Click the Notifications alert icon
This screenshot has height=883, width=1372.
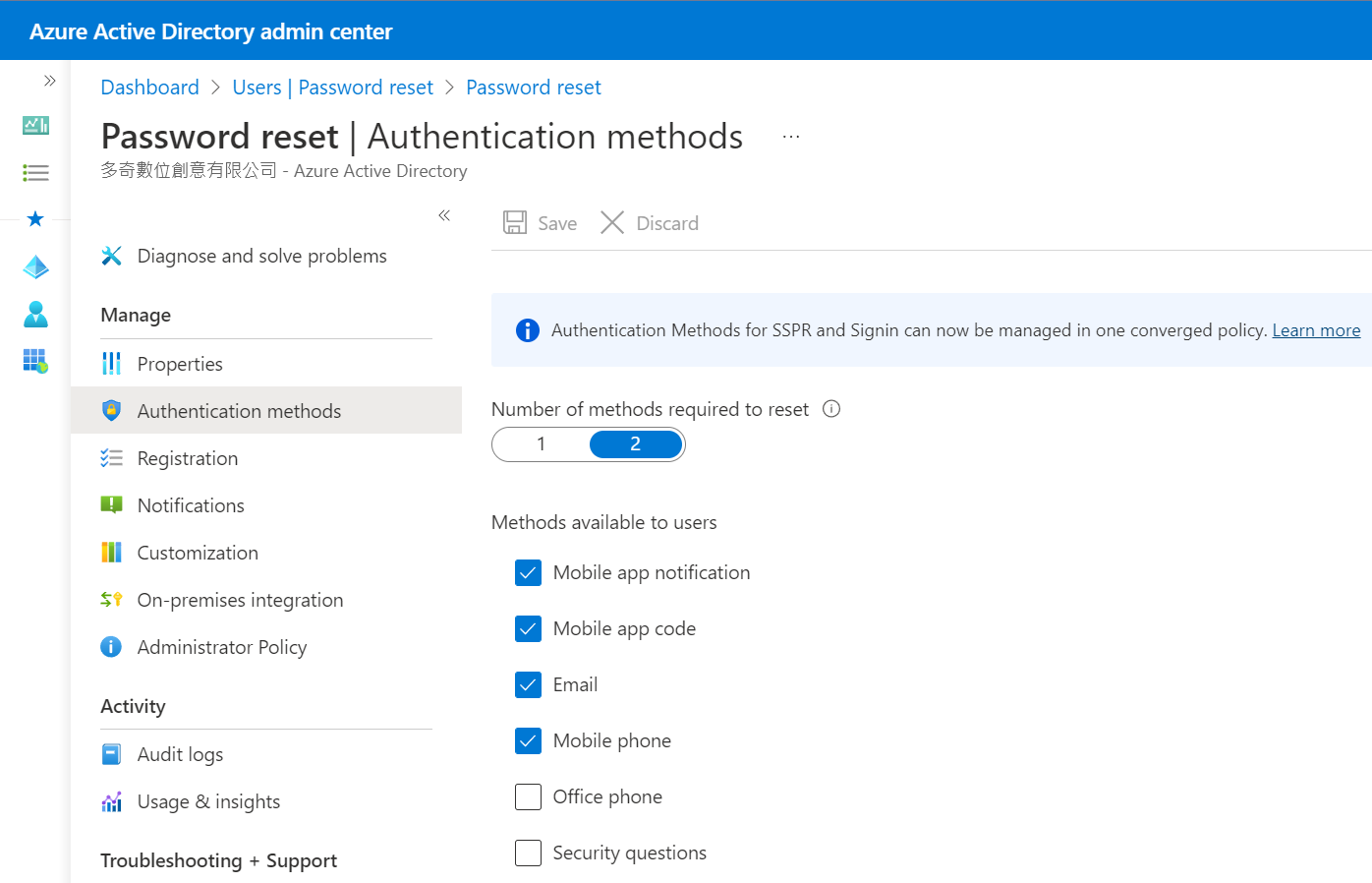point(112,505)
